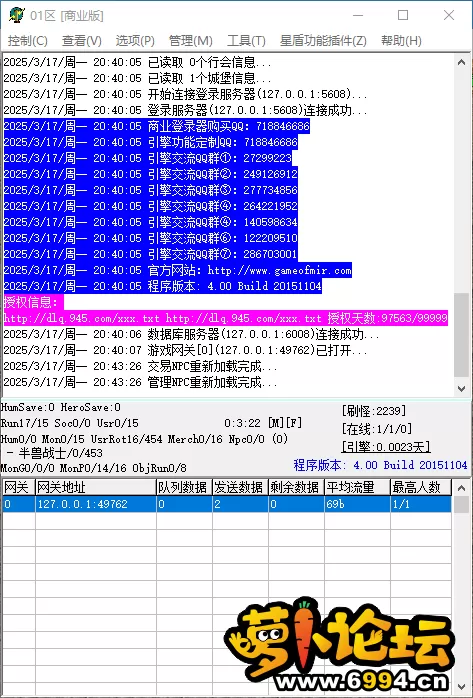Click the log line 引擎交流QQ群②: 249126912
The image size is (473, 698).
pos(150,174)
